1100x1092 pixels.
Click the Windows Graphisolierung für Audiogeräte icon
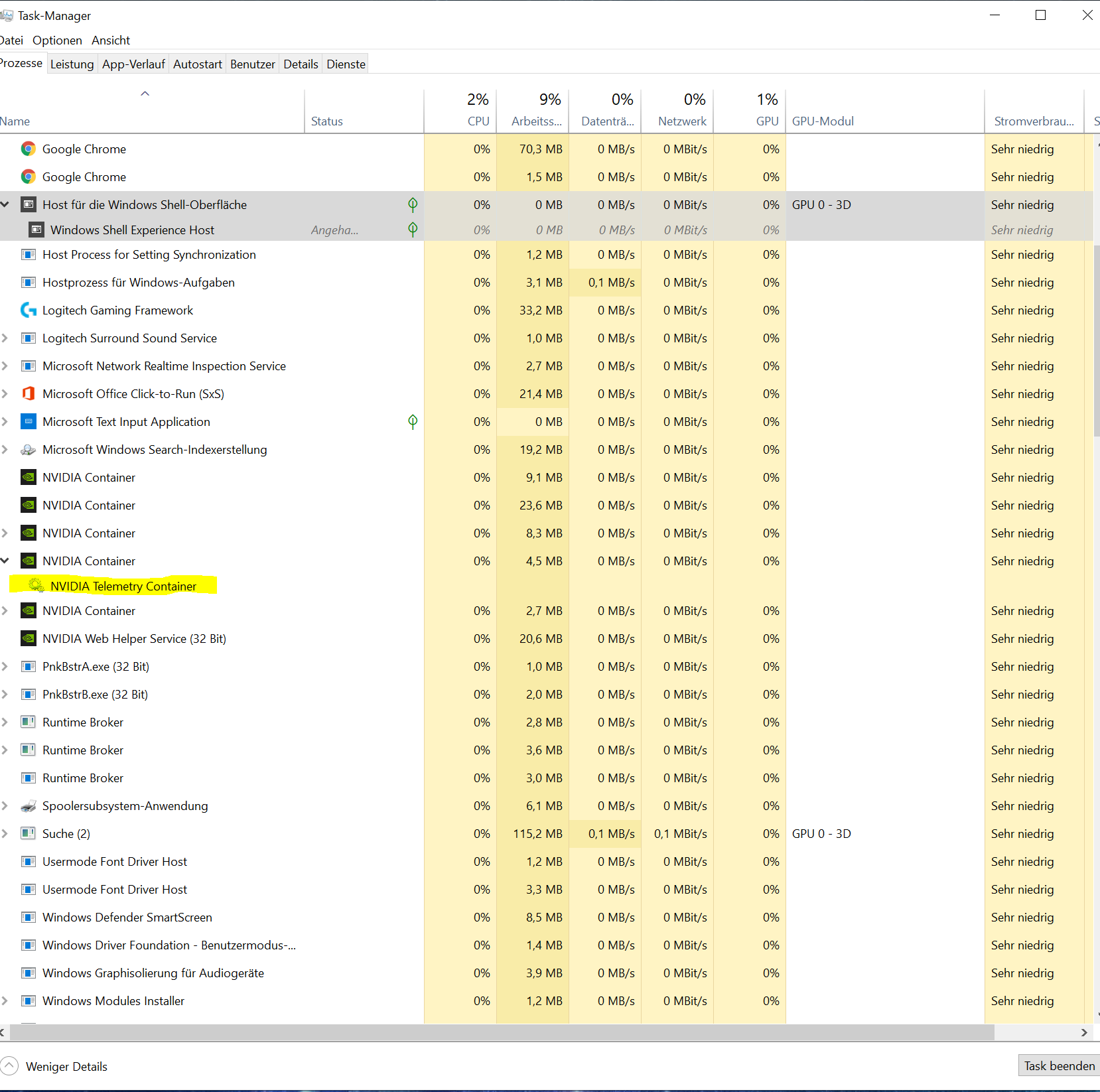click(x=28, y=973)
